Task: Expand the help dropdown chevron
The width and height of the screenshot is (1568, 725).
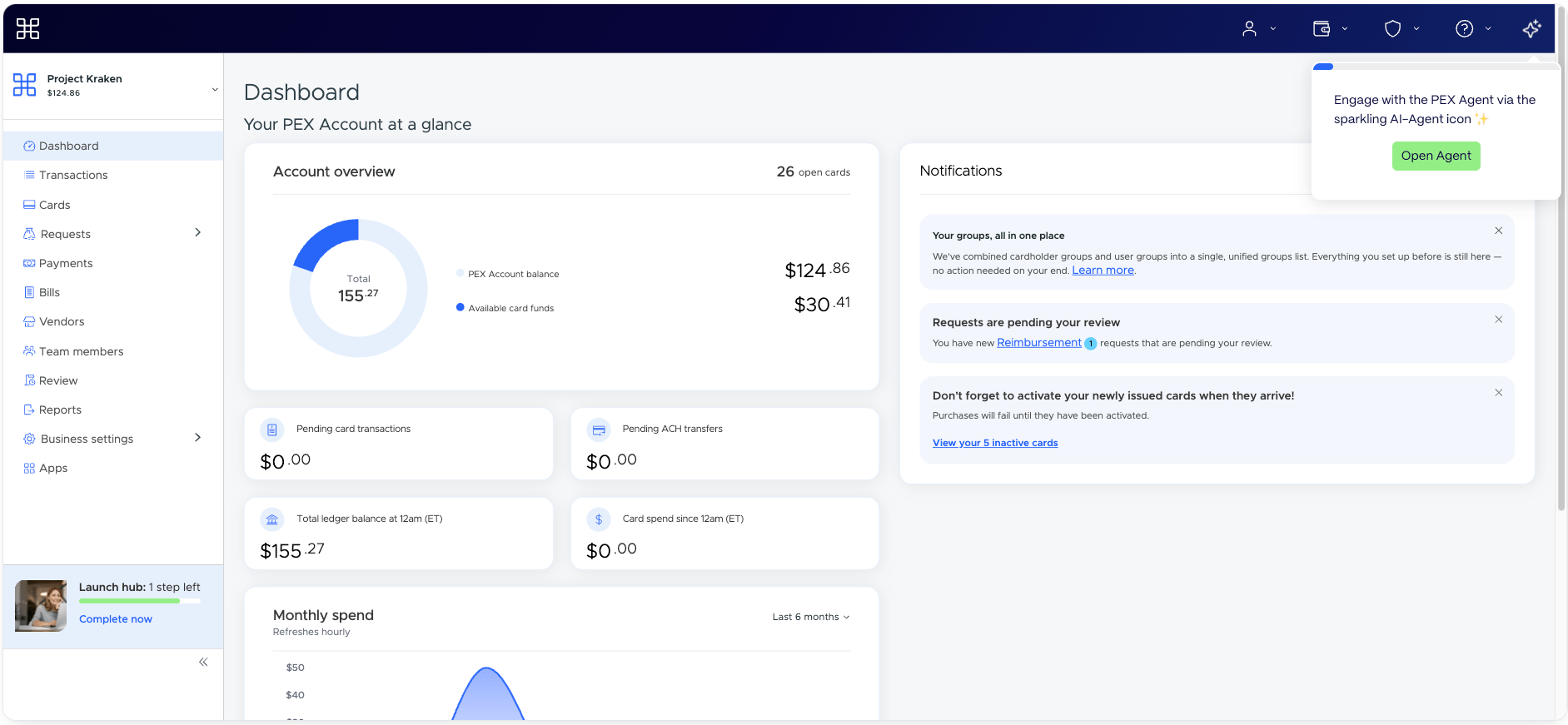Action: (1487, 29)
